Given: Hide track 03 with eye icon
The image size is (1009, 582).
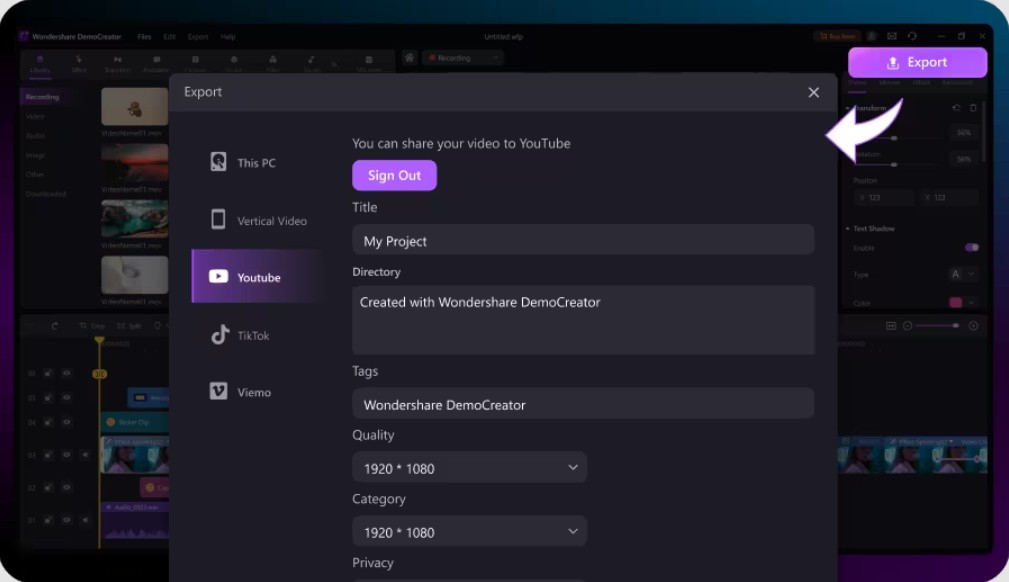Looking at the screenshot, I should [66, 455].
